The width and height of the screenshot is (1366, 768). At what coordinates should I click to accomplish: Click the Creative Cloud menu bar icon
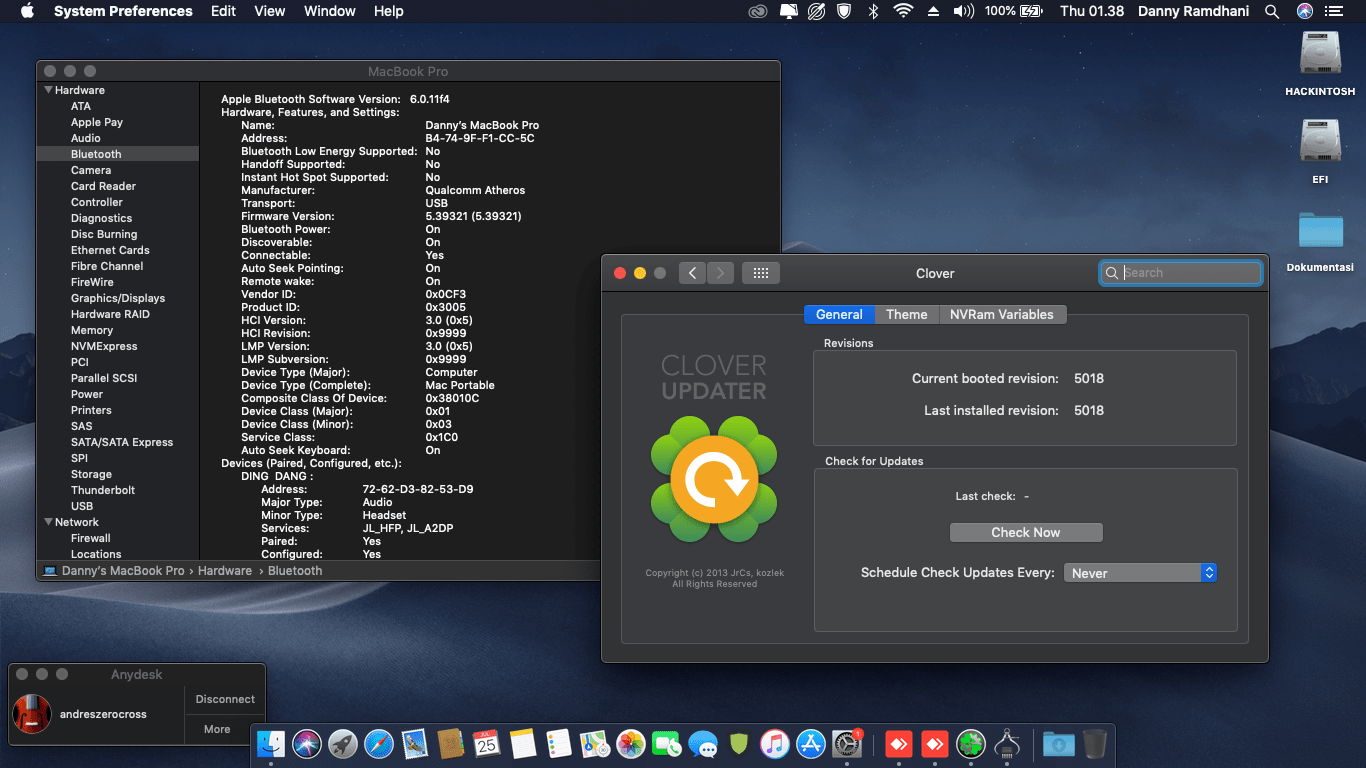click(760, 11)
